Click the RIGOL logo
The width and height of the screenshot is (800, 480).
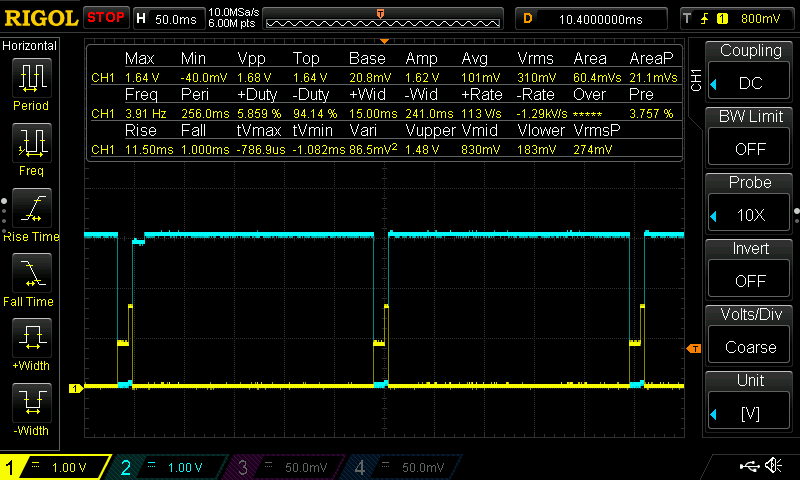click(41, 18)
